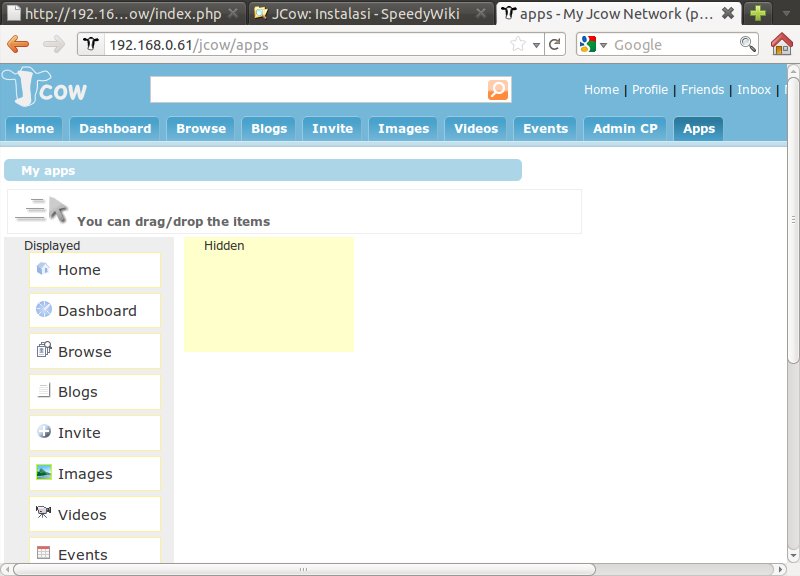800x576 pixels.
Task: Click the browser back arrow
Action: 18,44
